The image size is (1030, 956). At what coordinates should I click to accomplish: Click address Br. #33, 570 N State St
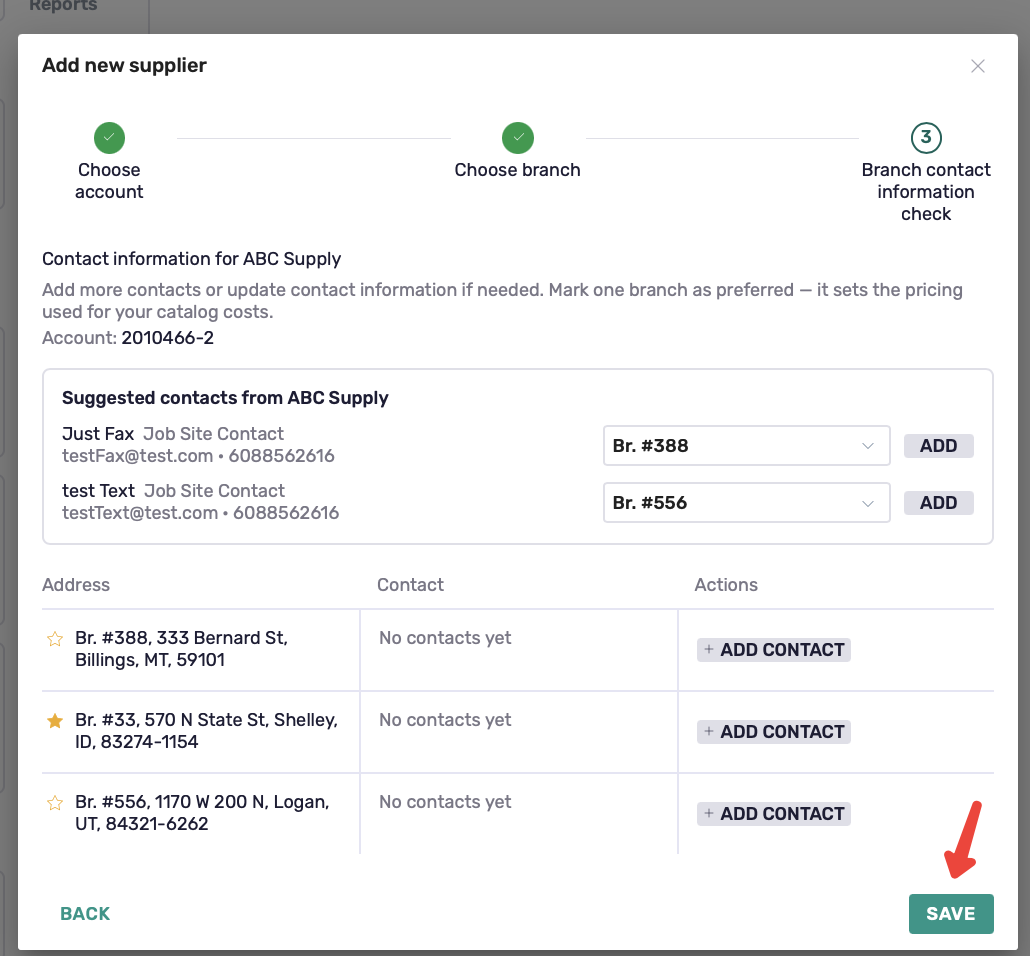206,731
